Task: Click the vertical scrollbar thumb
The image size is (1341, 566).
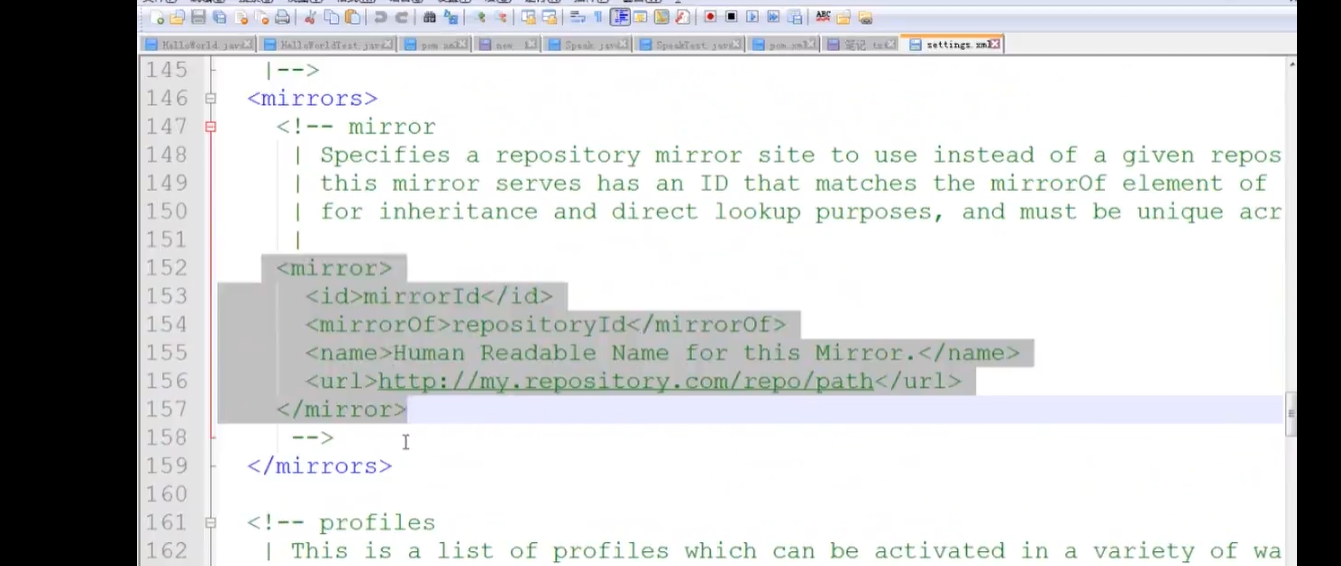Action: (x=1290, y=413)
